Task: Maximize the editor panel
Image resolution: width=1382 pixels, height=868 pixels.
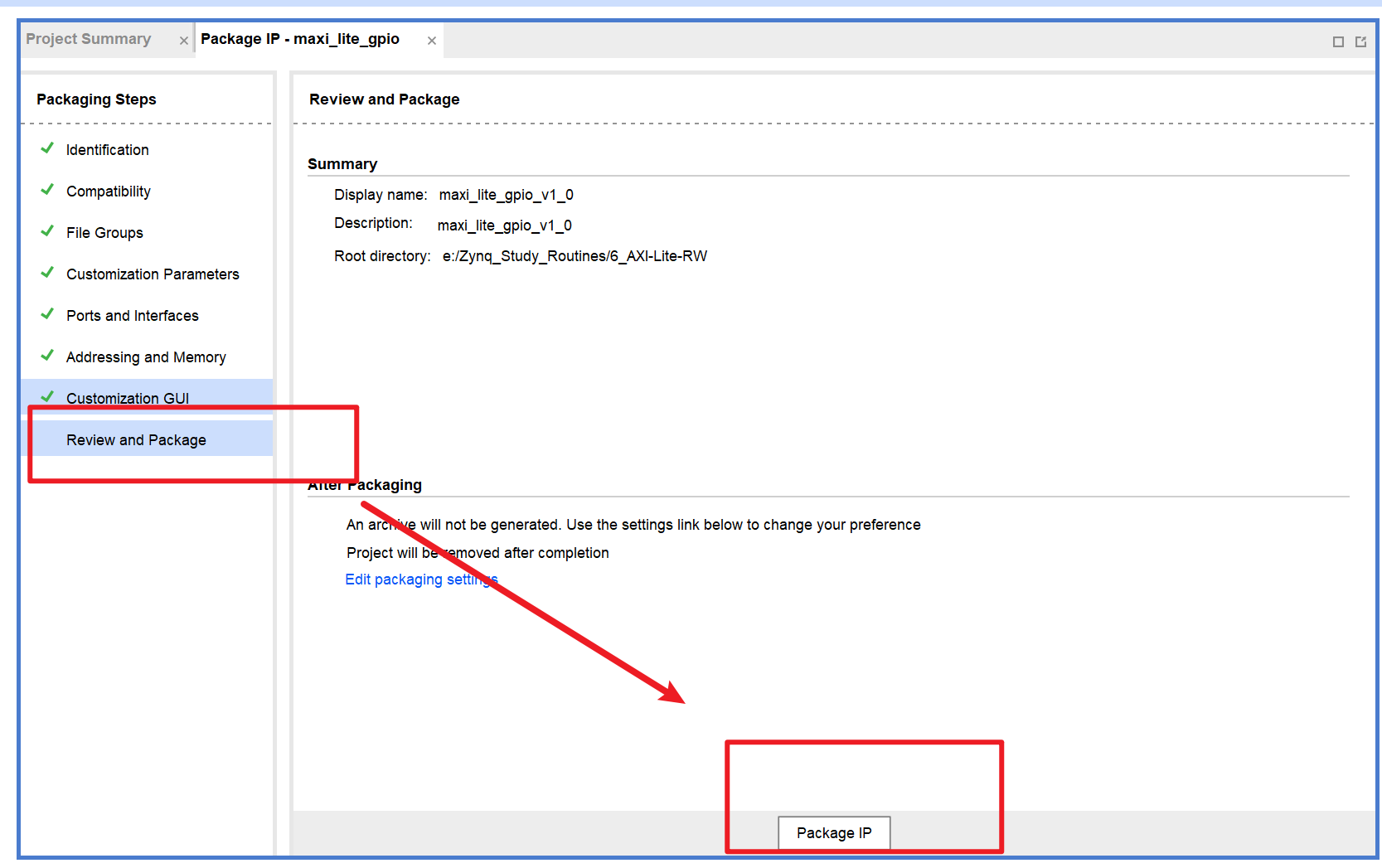Action: [x=1338, y=41]
